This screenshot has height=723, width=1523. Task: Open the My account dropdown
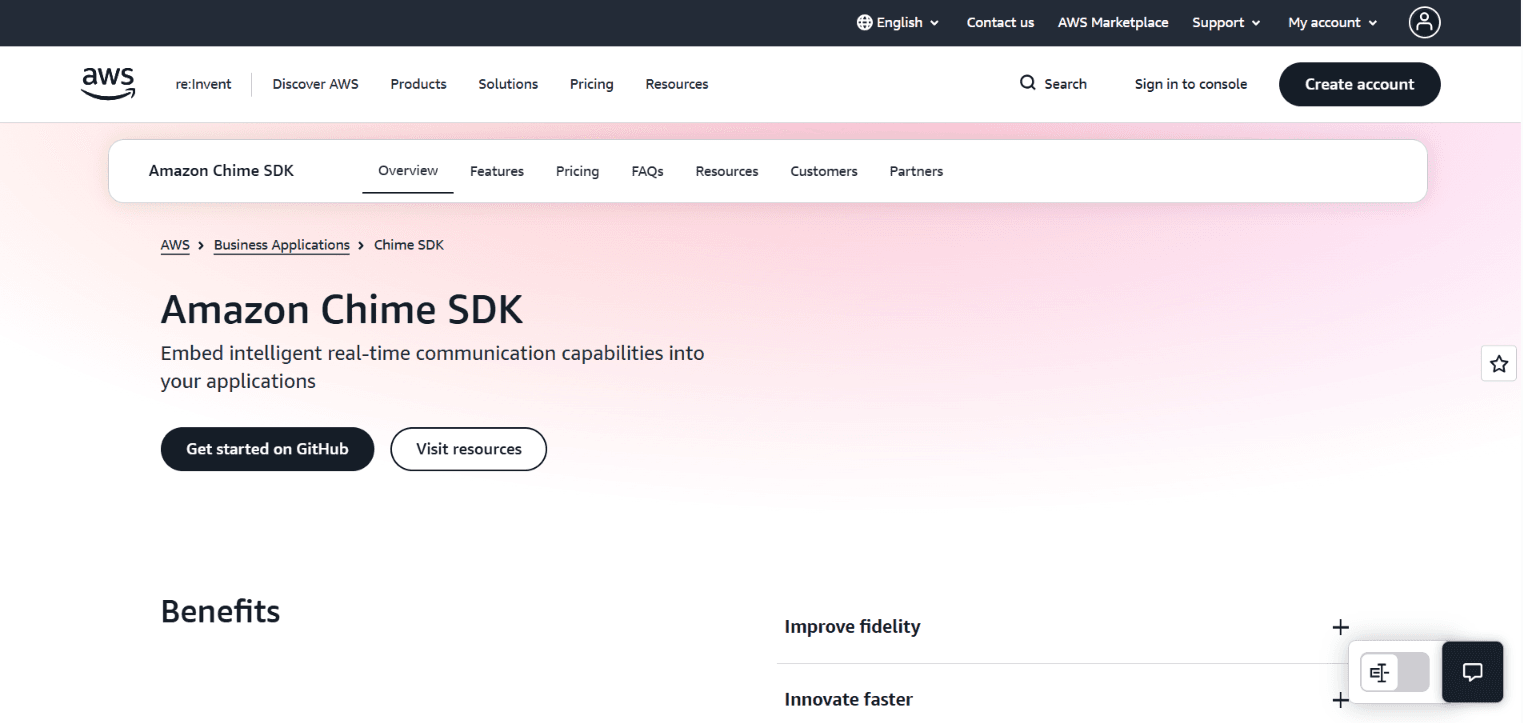point(1333,22)
